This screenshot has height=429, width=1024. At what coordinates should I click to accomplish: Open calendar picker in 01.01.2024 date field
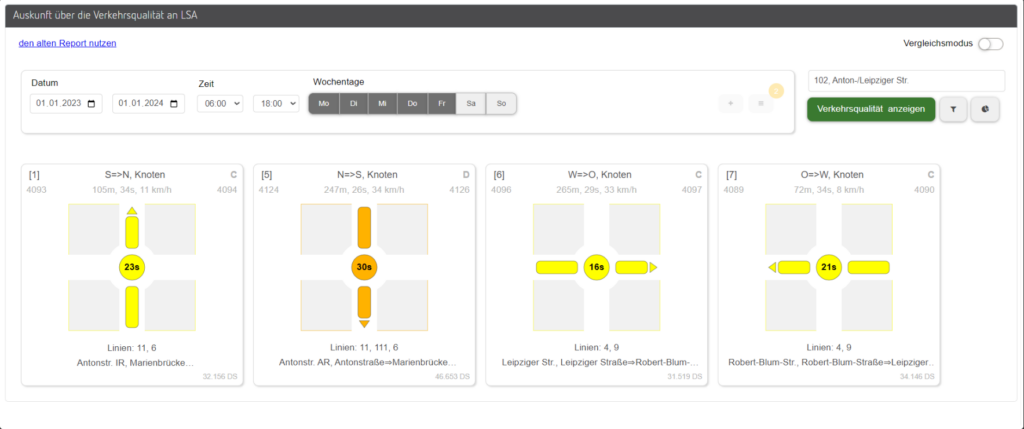point(173,104)
